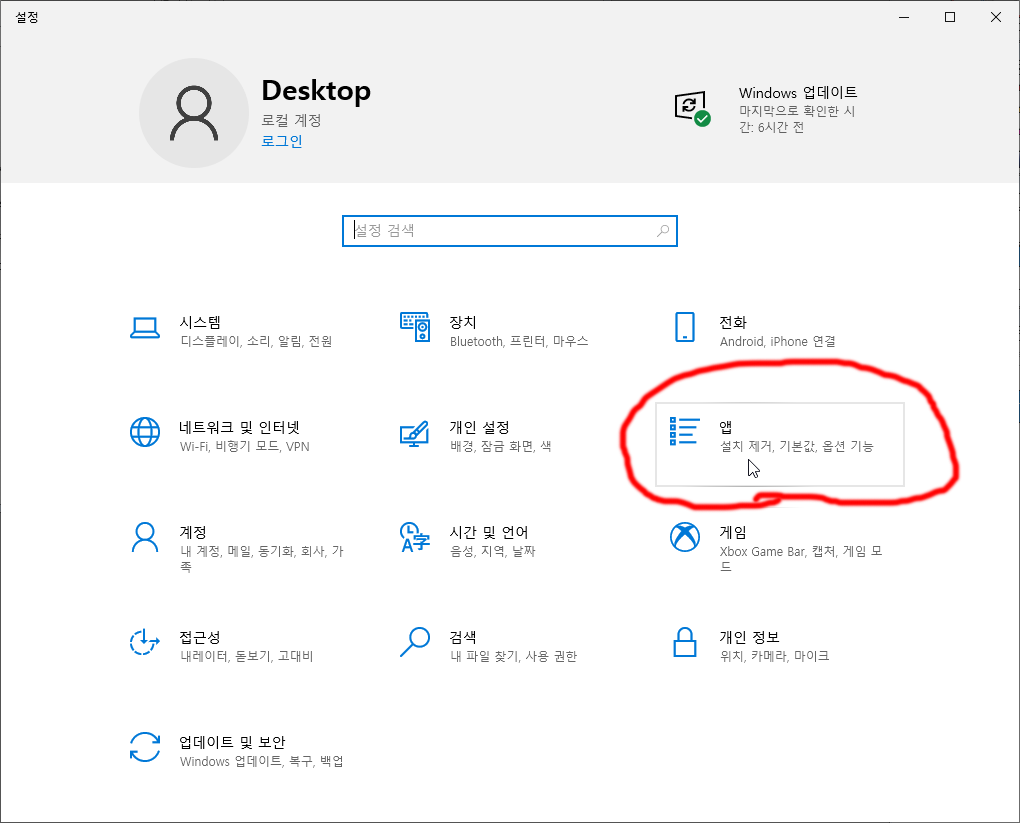The width and height of the screenshot is (1020, 823).
Task: Click the 로그인 sign-in link
Action: point(282,141)
